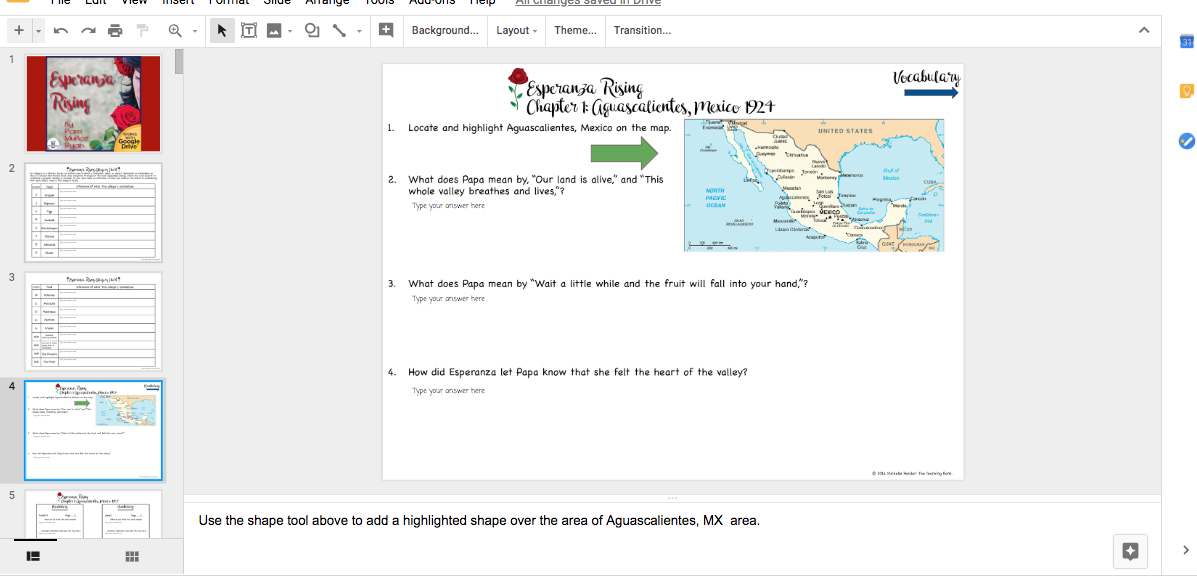1197x580 pixels.
Task: Choose the shape tool
Action: tap(311, 31)
